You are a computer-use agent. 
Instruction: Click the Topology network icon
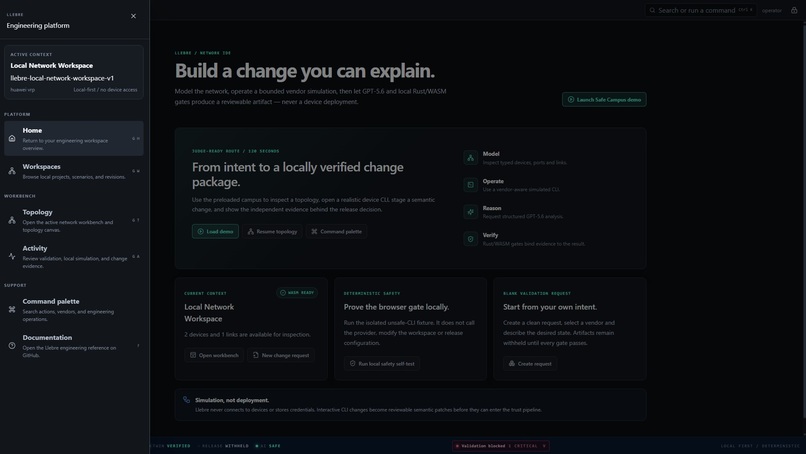(x=12, y=220)
